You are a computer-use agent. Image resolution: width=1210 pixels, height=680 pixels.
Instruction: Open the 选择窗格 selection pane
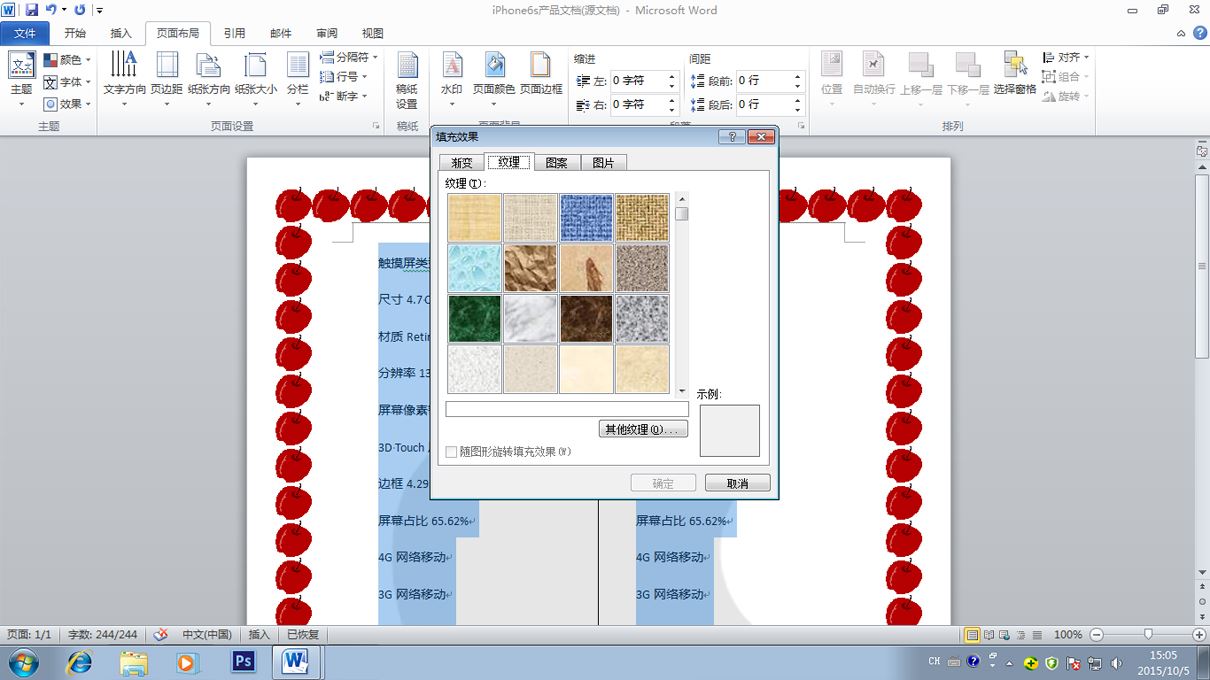click(x=1015, y=73)
